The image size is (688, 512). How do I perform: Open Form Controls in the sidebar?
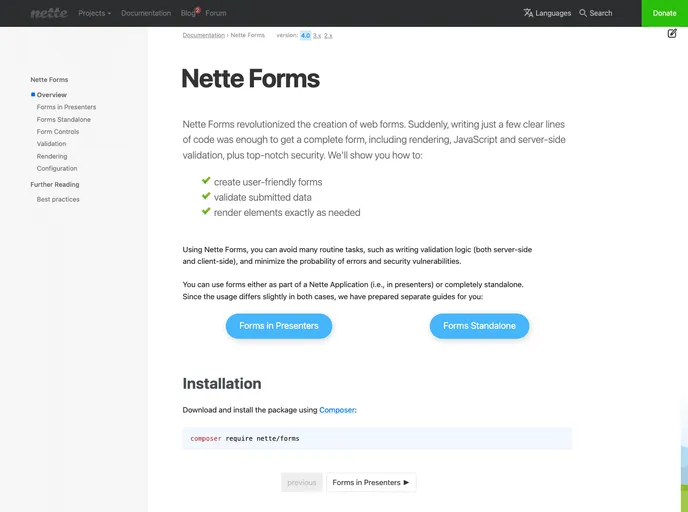coord(57,131)
